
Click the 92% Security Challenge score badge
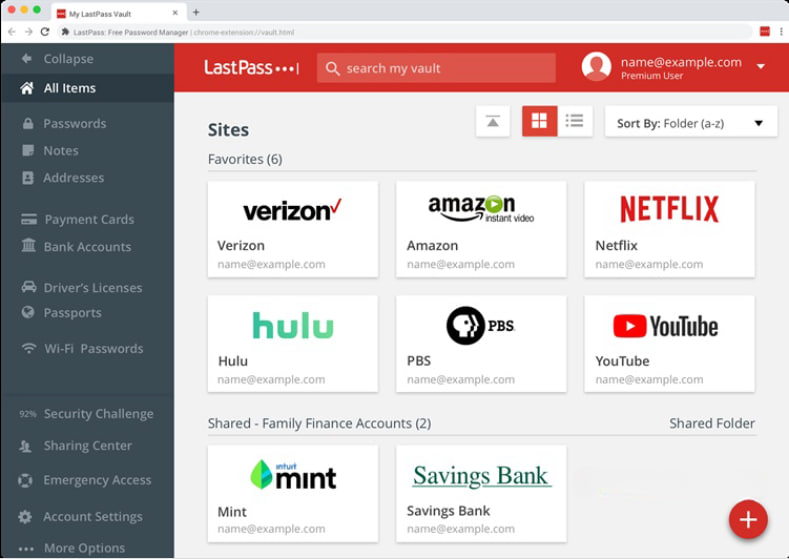(x=28, y=414)
